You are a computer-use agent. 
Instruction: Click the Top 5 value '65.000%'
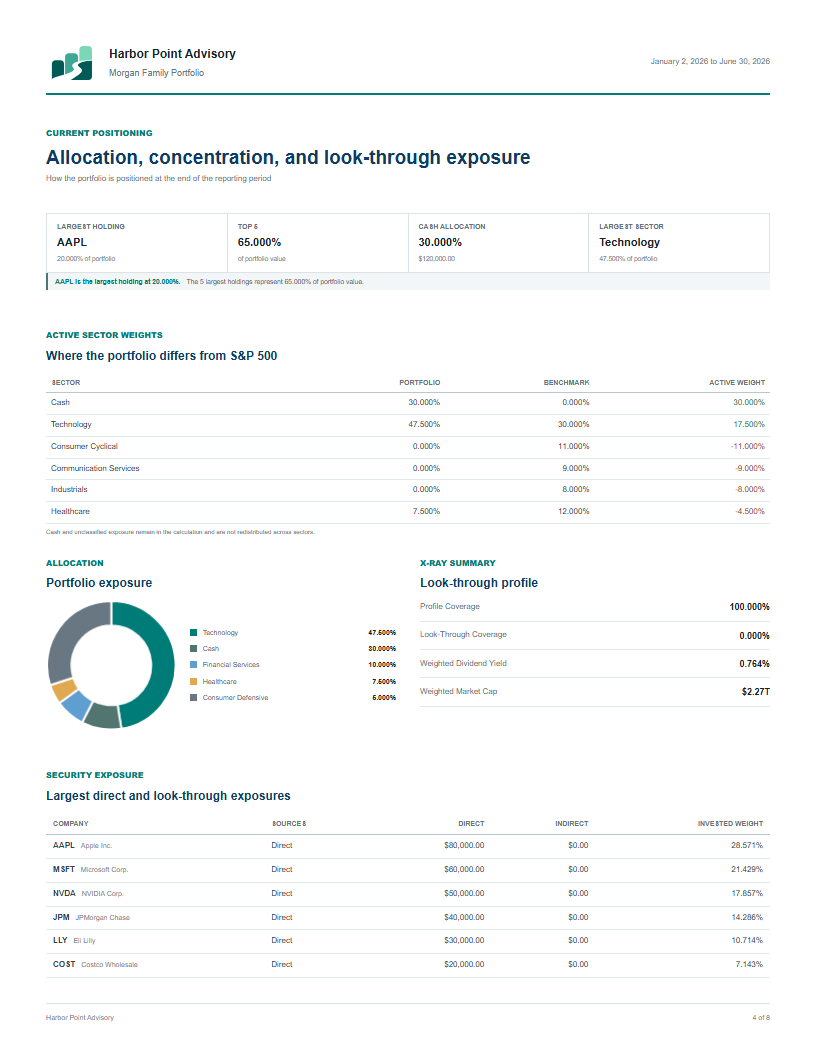click(259, 242)
